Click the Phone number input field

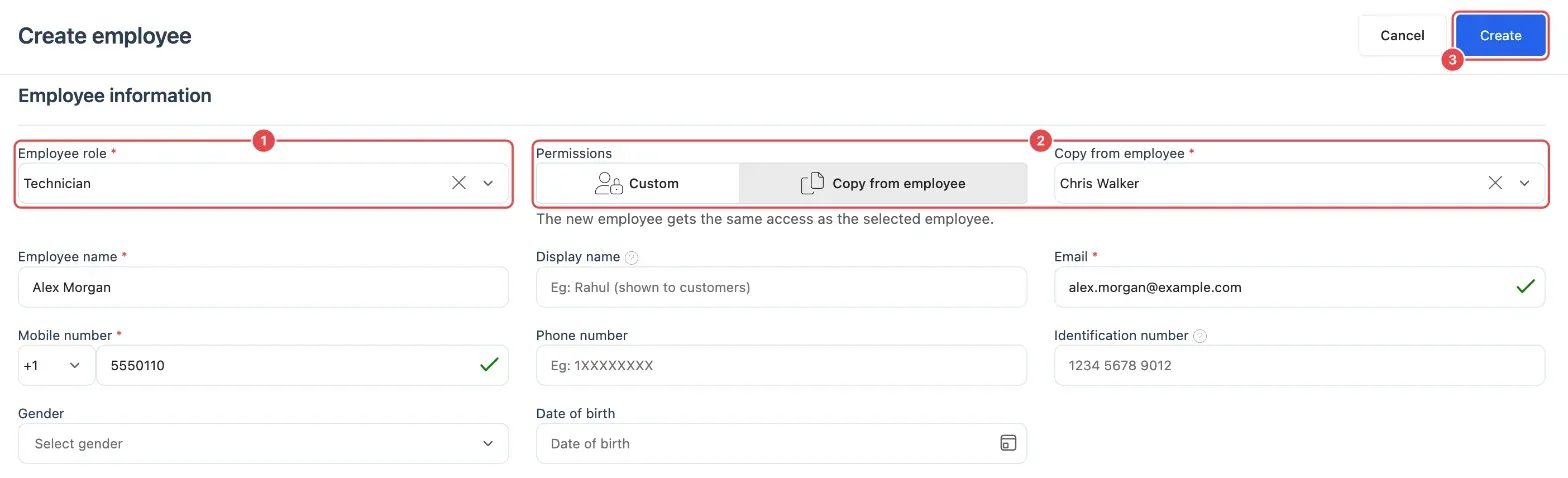point(781,365)
